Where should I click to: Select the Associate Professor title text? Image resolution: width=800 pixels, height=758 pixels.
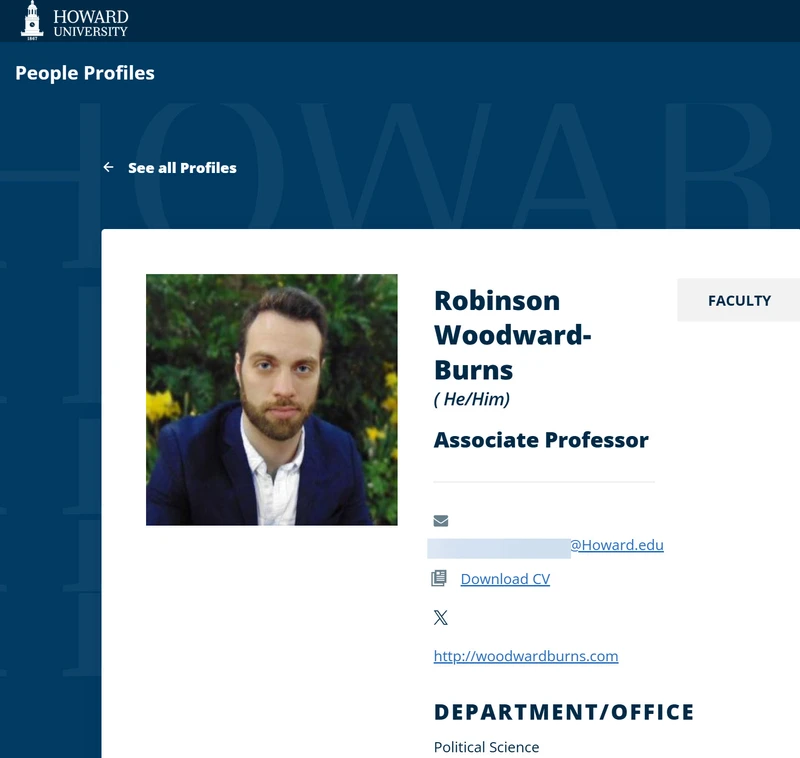[541, 440]
